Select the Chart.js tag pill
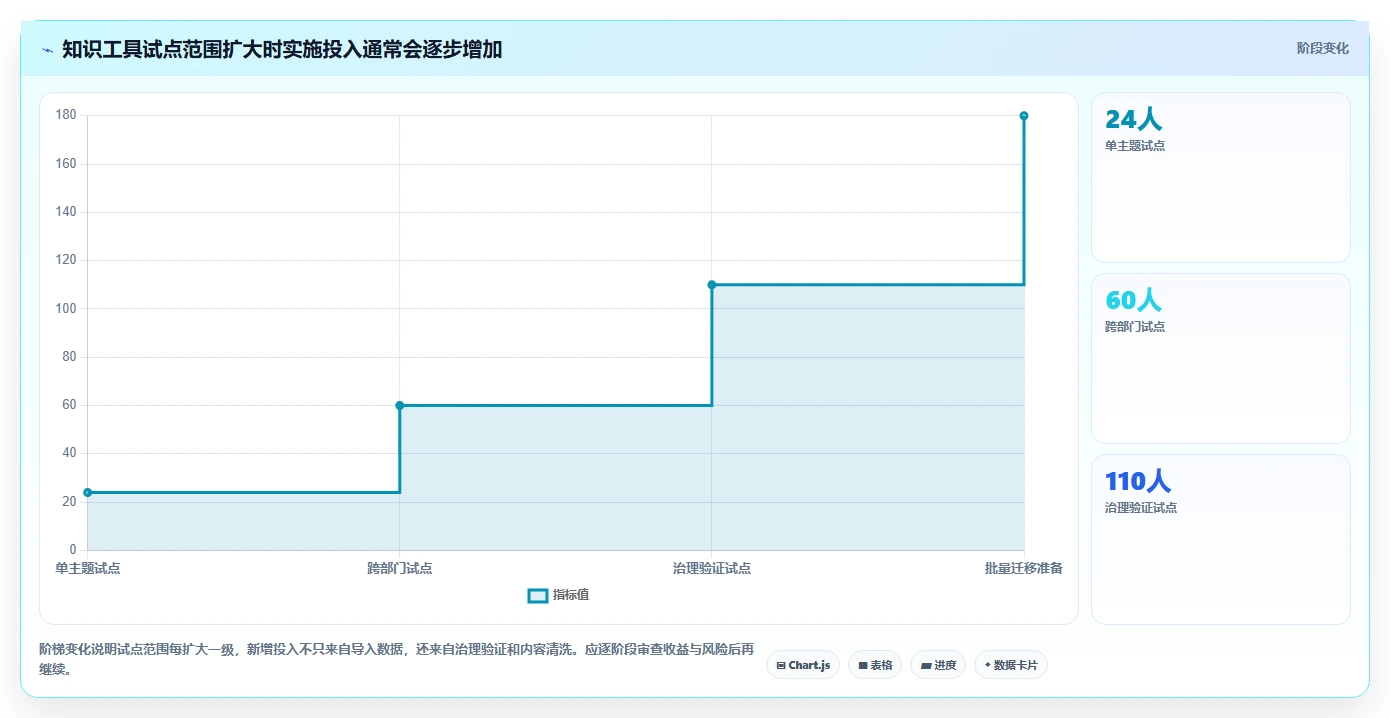 coord(803,665)
